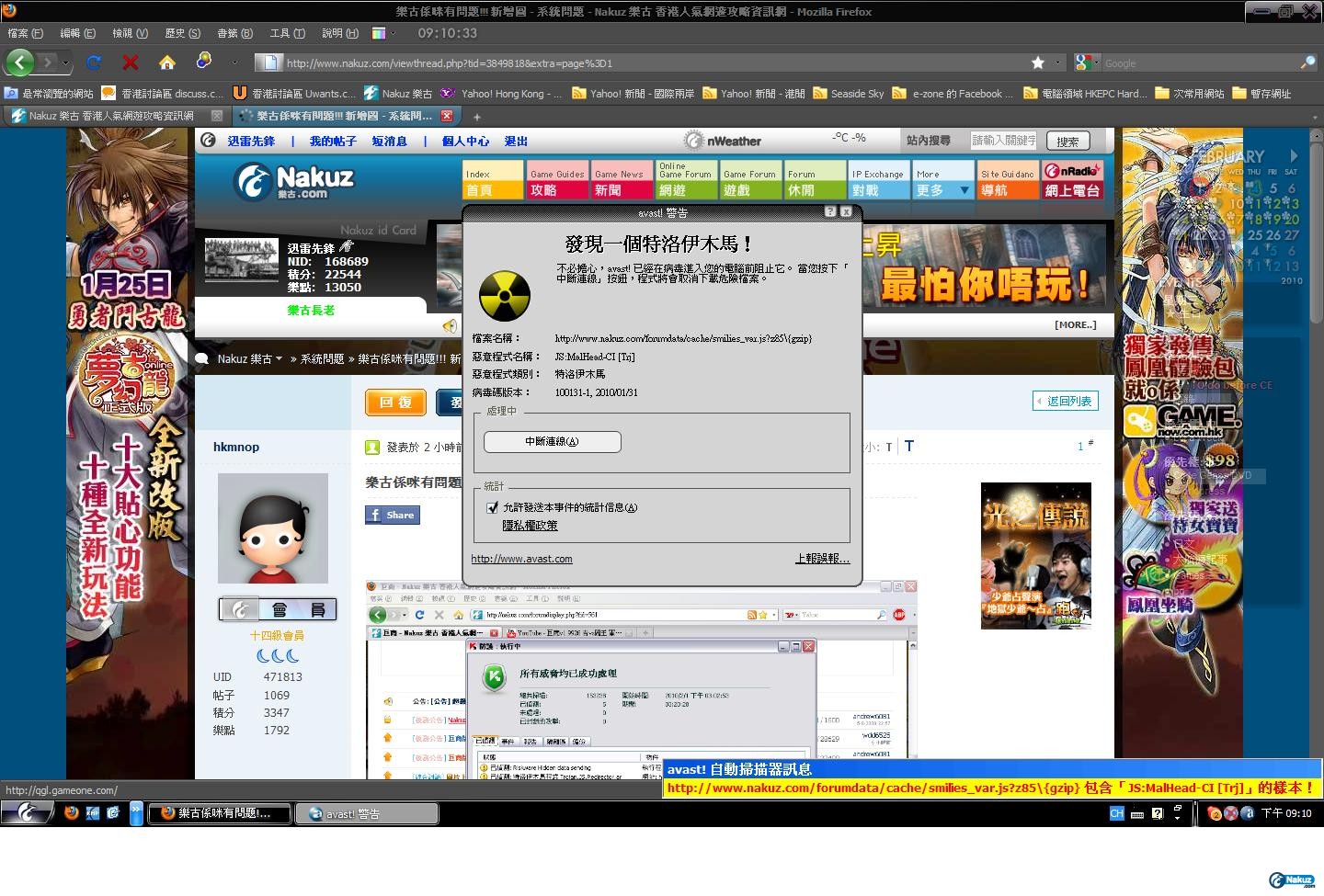Click the 返回列表 return to list link

coord(1066,402)
